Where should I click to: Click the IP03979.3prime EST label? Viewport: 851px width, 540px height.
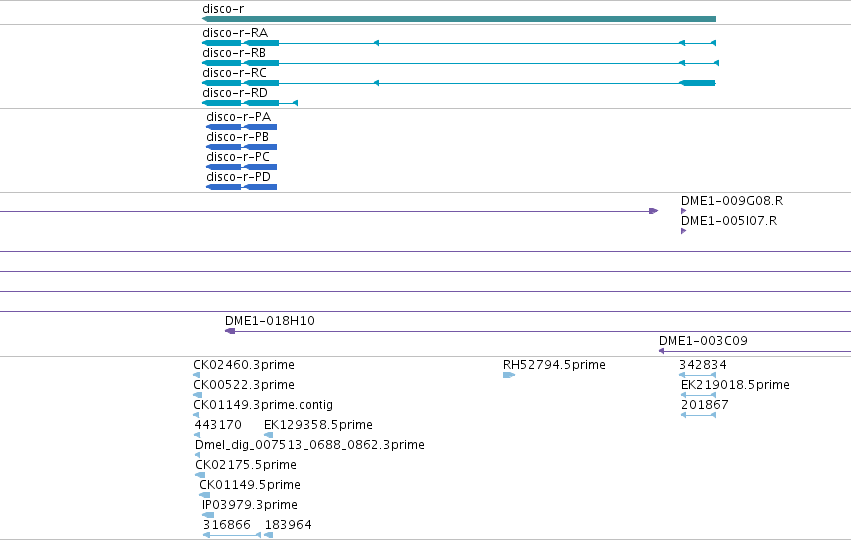(250, 505)
